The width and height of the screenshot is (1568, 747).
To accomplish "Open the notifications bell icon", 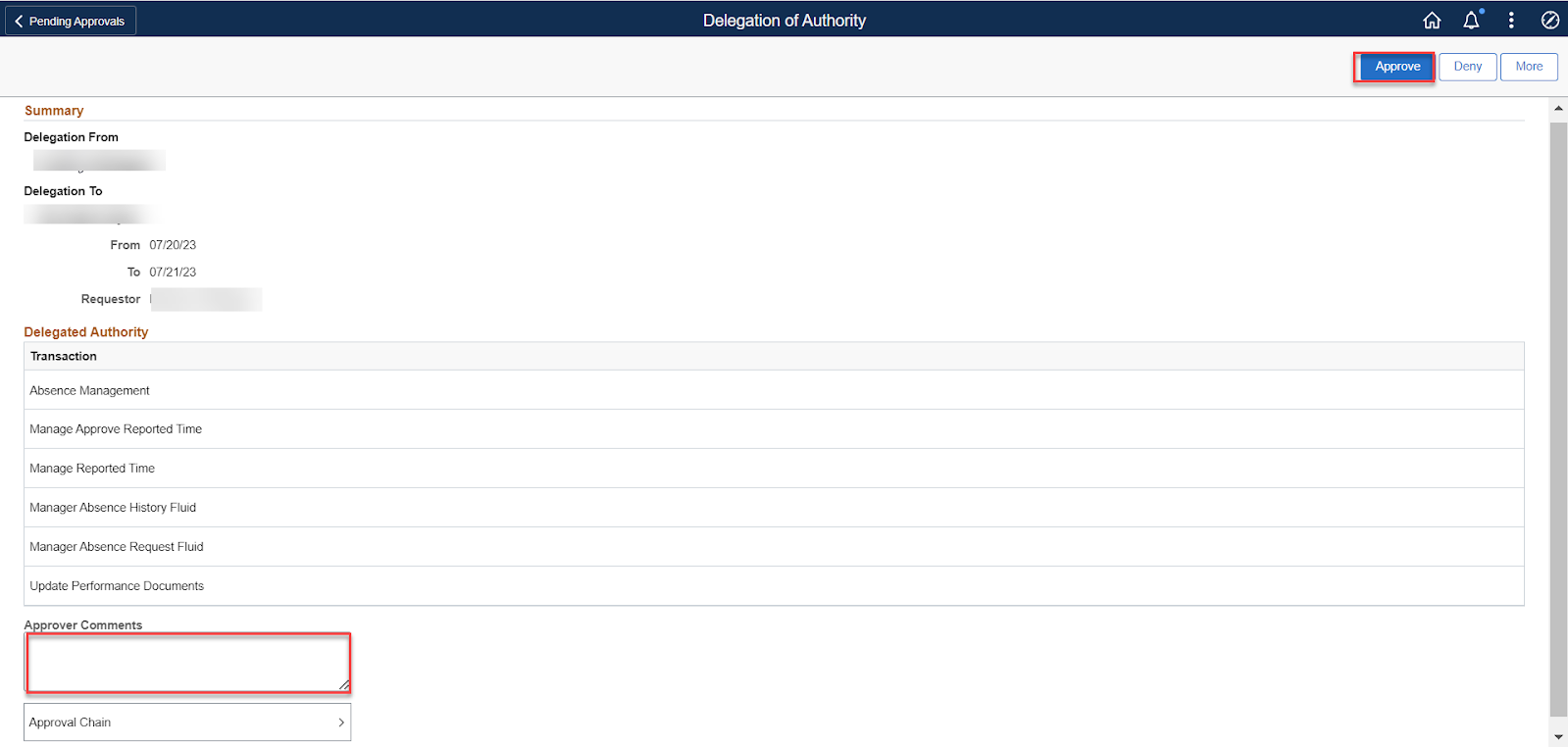I will point(1472,20).
